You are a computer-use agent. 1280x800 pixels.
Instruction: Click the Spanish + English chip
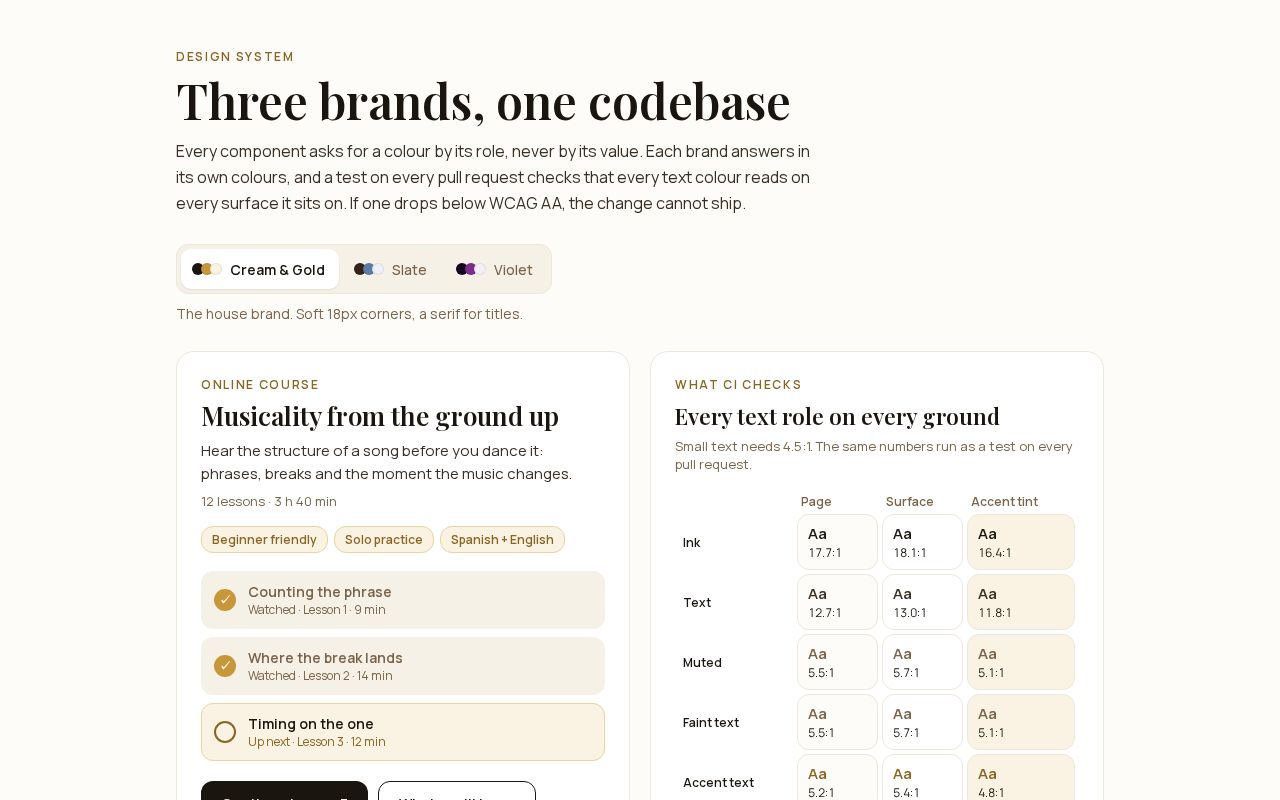click(502, 539)
